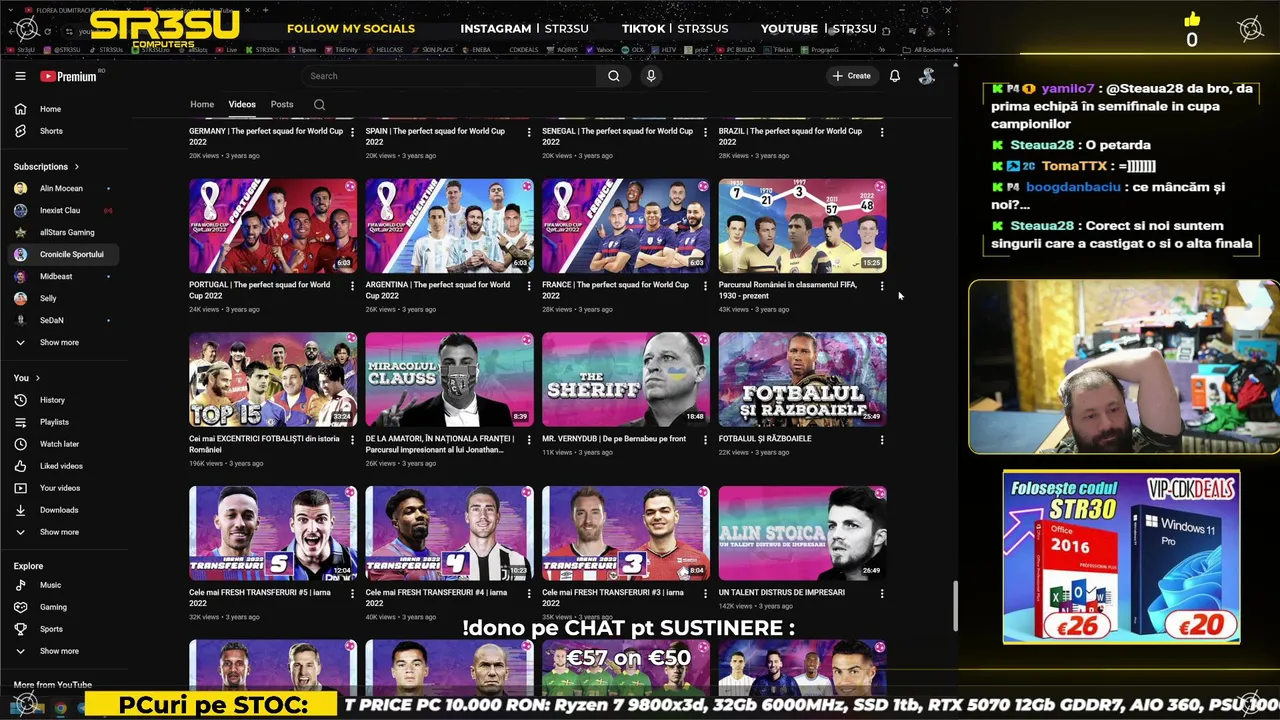Screen dimensions: 1280x720
Task: Play FOTBALUL ȘI RĂZBOAIELE thumbnail
Action: coord(802,380)
